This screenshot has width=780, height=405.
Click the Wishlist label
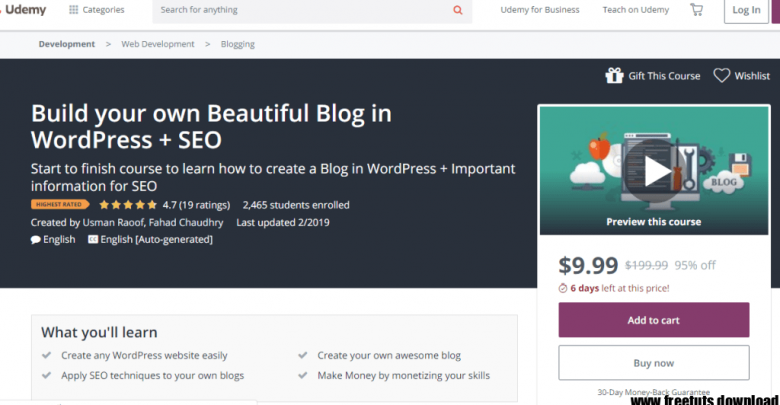(752, 76)
